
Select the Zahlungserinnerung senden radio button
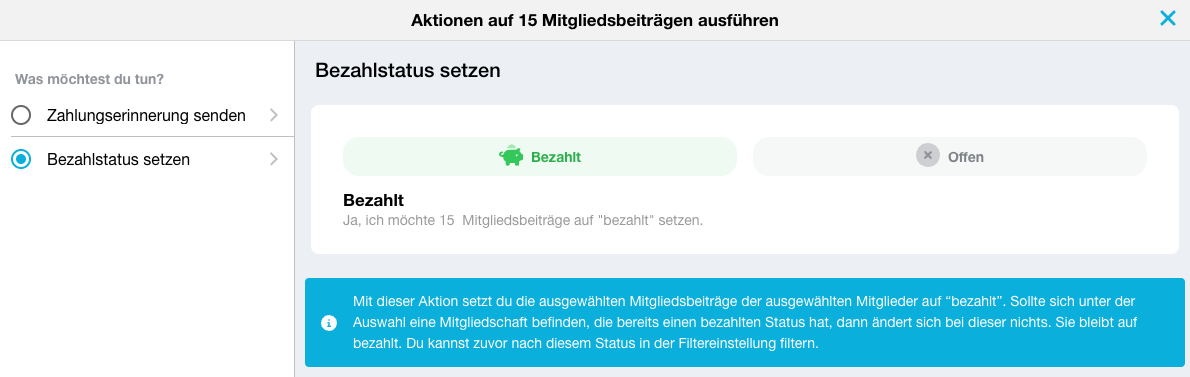[21, 115]
